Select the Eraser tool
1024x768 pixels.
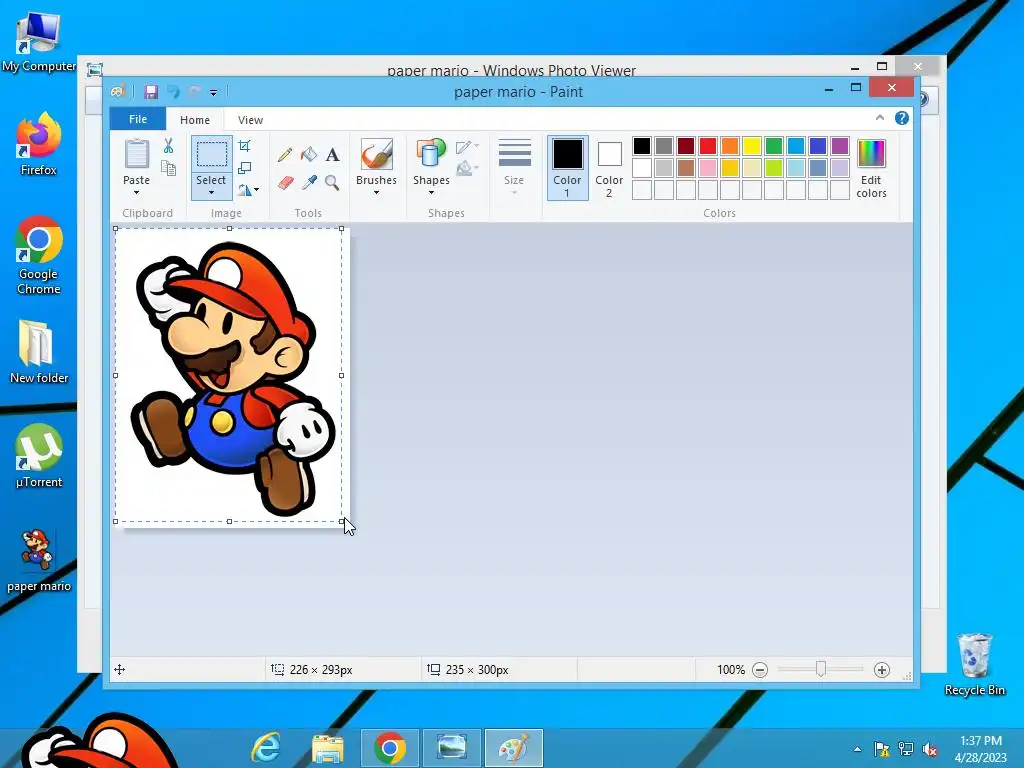point(285,182)
